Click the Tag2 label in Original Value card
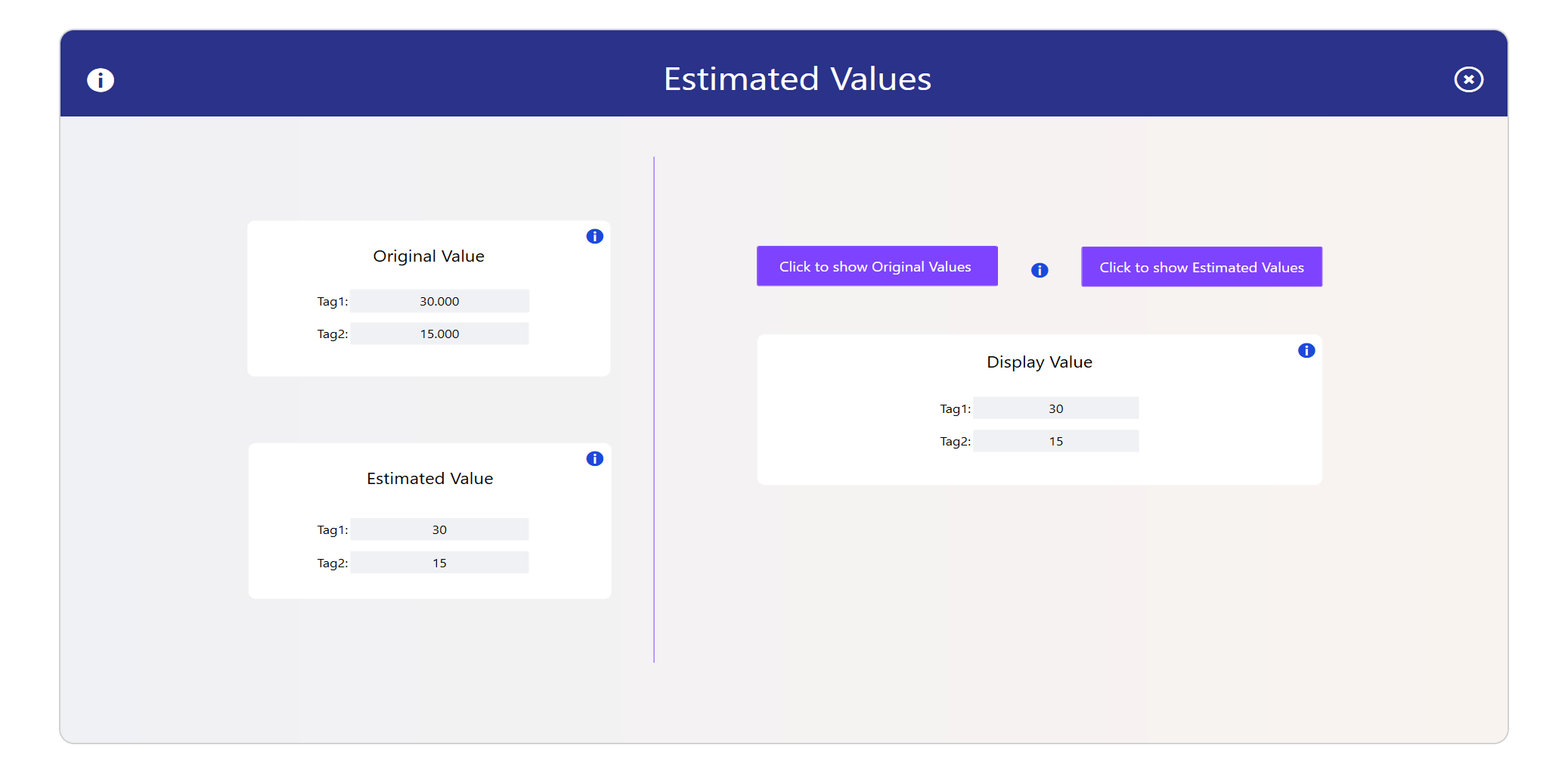Viewport: 1568px width, 773px height. [x=332, y=334]
